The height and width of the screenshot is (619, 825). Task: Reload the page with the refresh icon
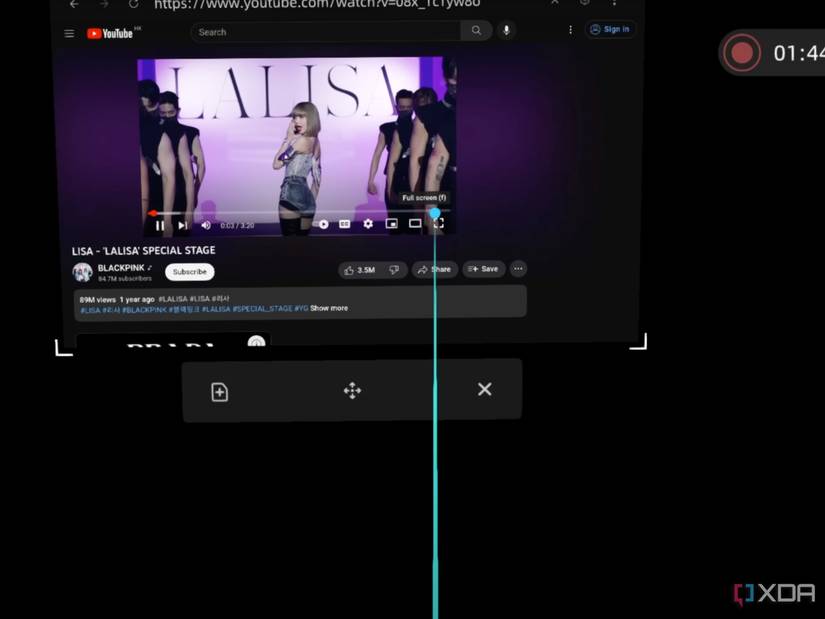pos(134,4)
